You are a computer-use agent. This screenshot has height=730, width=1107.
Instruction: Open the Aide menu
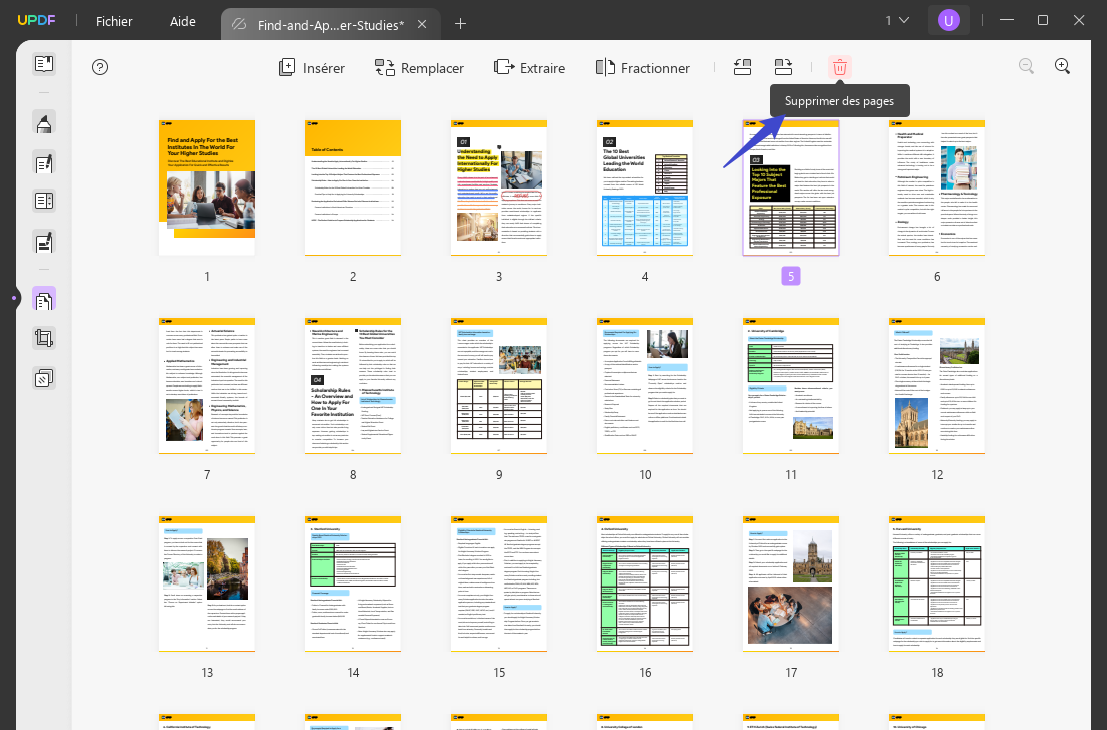click(x=183, y=21)
